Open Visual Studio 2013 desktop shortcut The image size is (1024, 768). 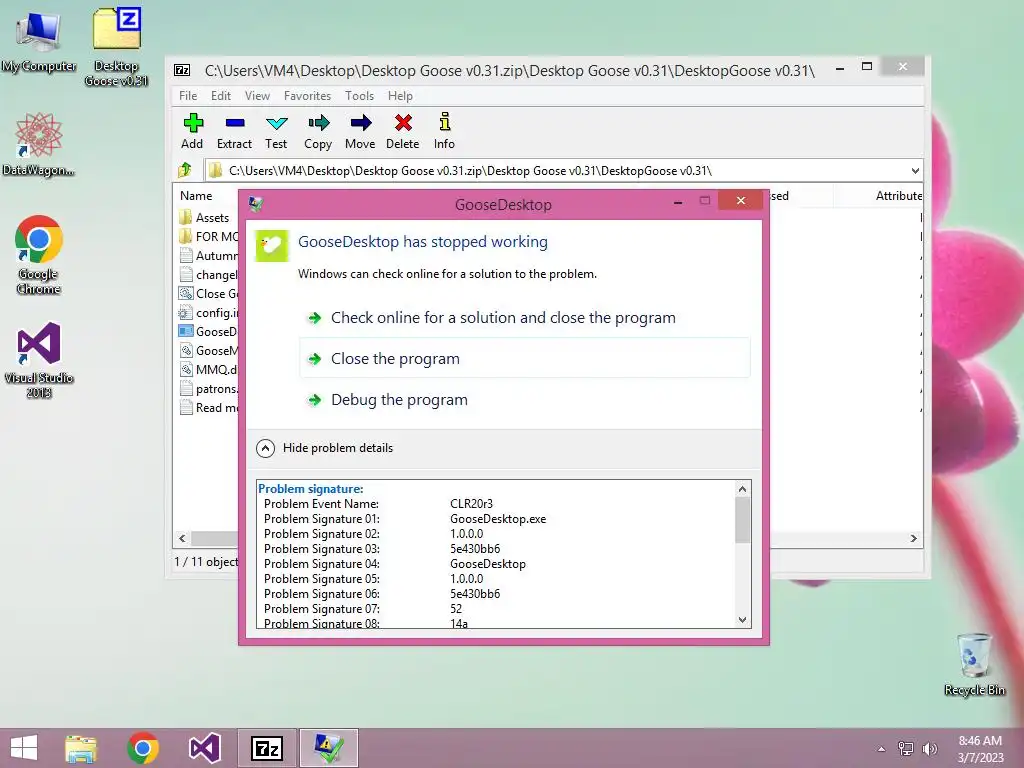39,360
